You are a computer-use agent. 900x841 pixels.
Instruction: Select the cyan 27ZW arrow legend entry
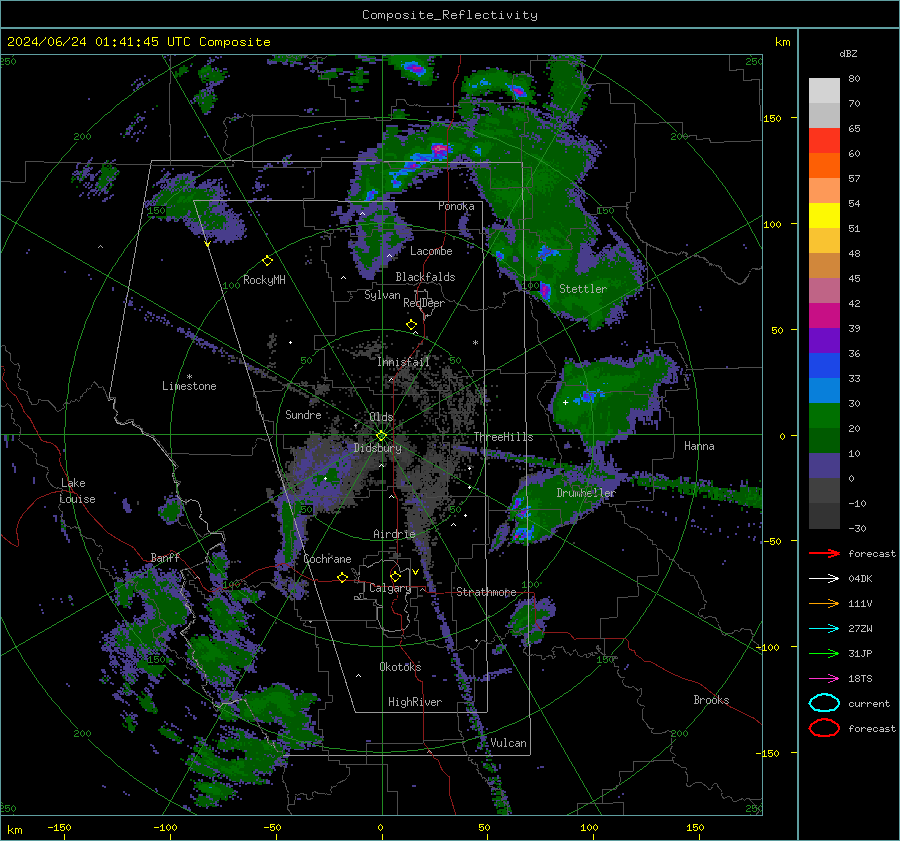click(824, 628)
